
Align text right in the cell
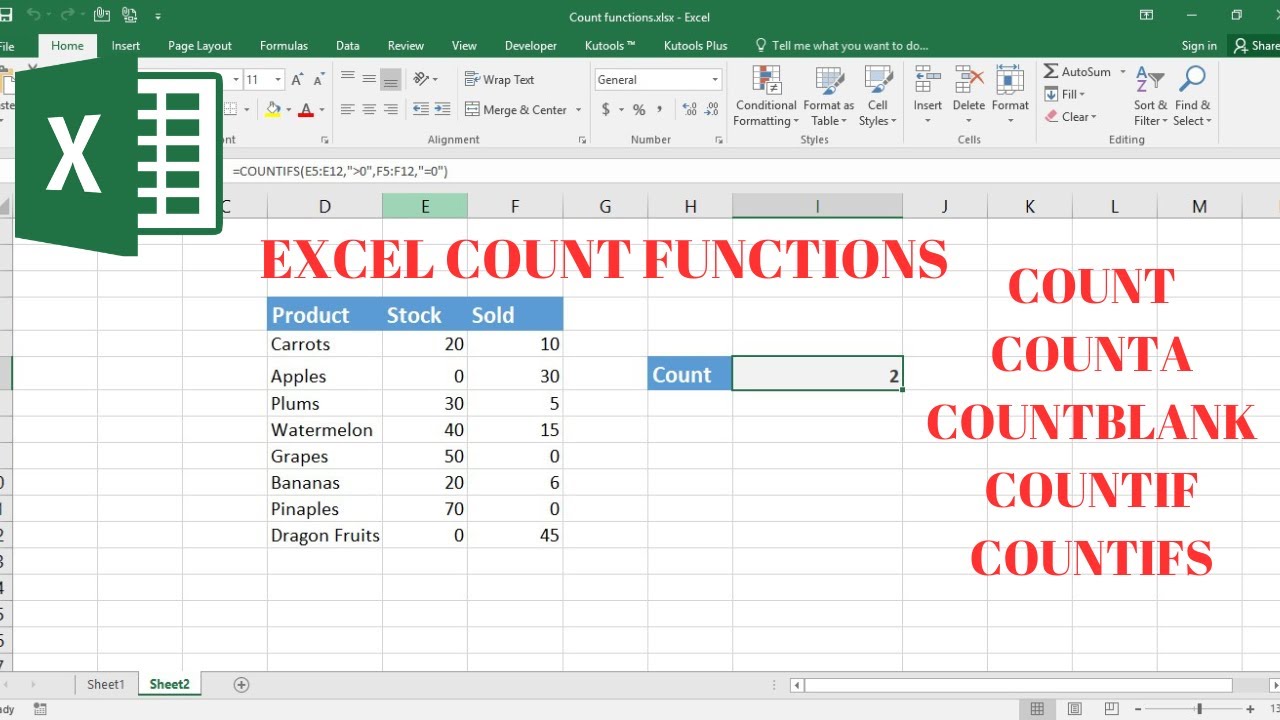391,110
